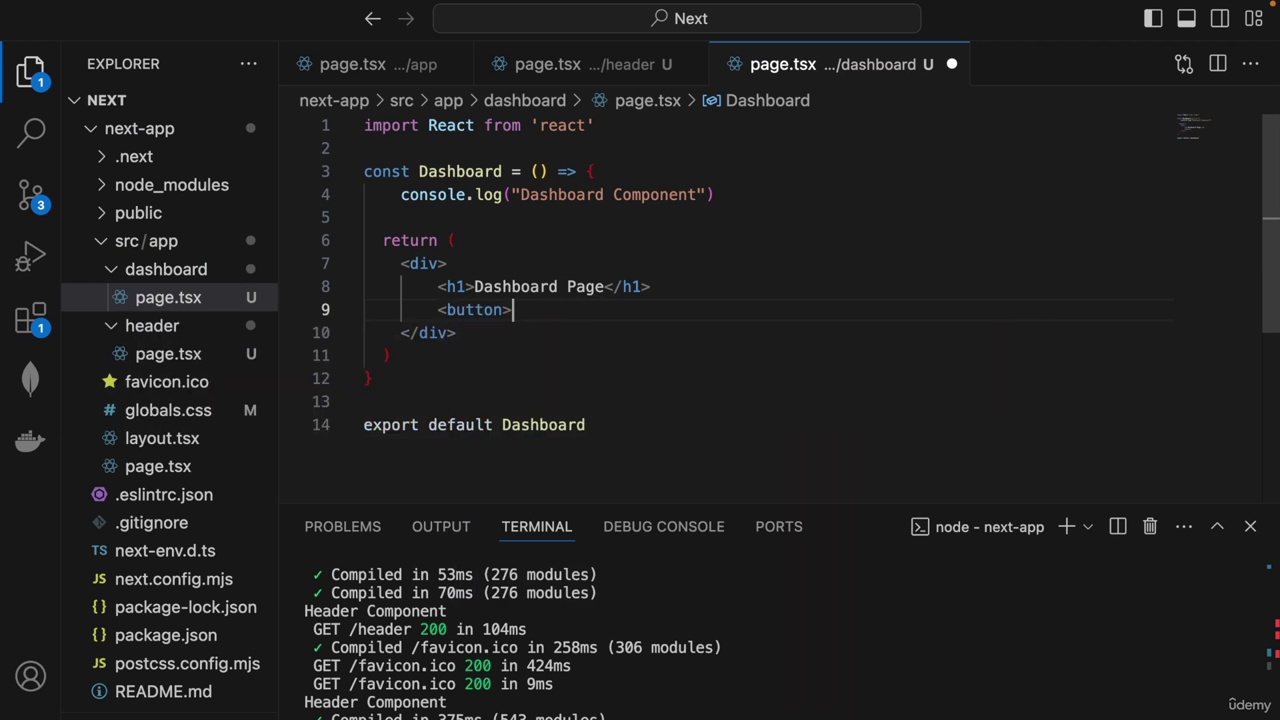Go forward with the right arrow

pyautogui.click(x=406, y=18)
